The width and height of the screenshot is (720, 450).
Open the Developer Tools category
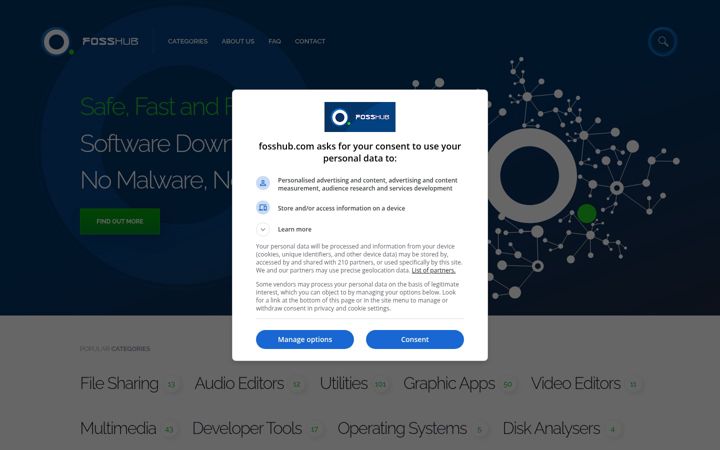(x=247, y=428)
